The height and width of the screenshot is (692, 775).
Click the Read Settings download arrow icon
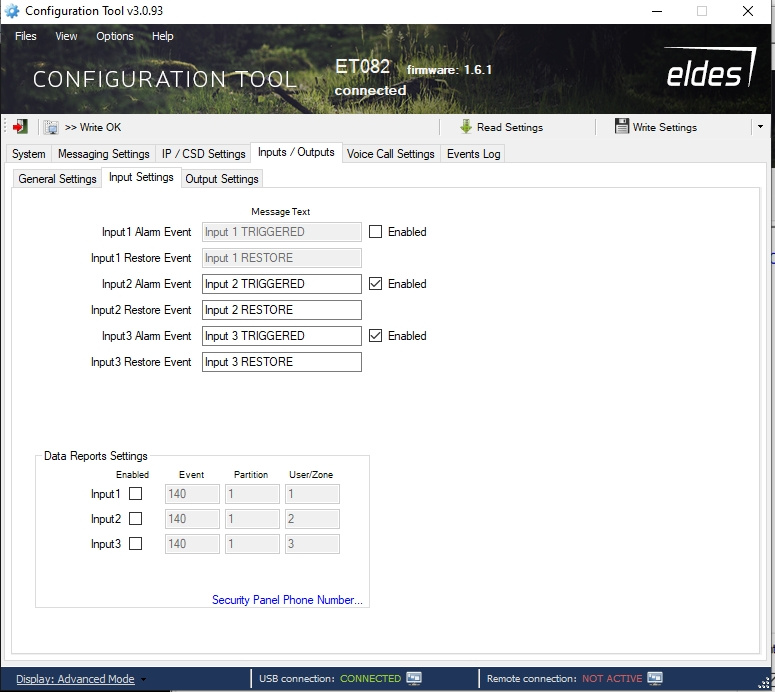click(466, 127)
